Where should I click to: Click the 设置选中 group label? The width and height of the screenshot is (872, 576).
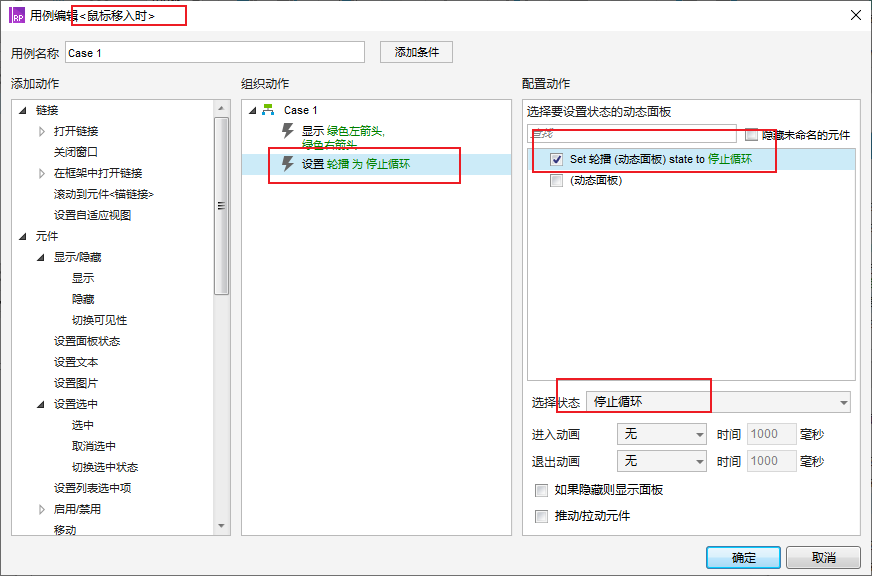pyautogui.click(x=76, y=404)
